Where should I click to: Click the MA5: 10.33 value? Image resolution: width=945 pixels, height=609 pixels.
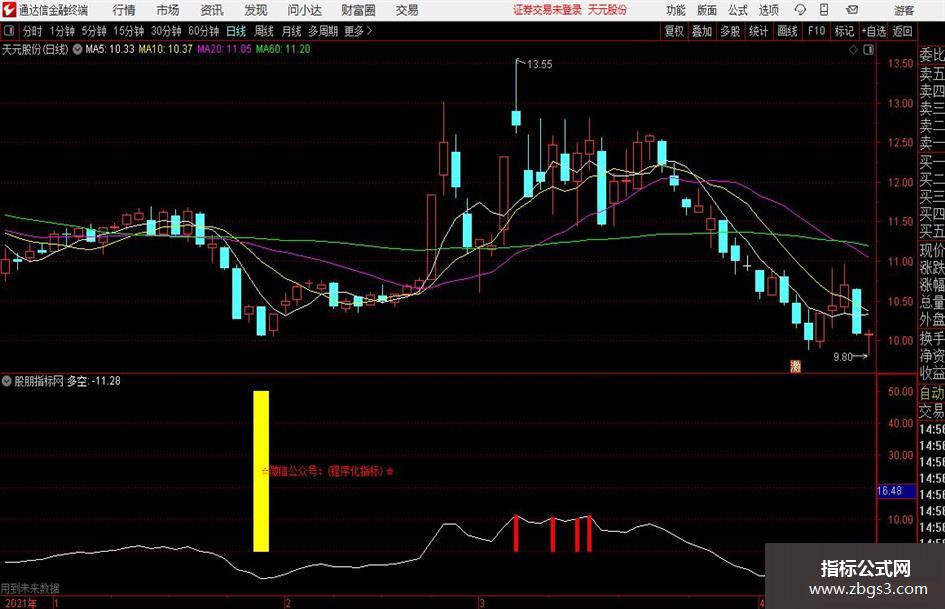(110, 49)
